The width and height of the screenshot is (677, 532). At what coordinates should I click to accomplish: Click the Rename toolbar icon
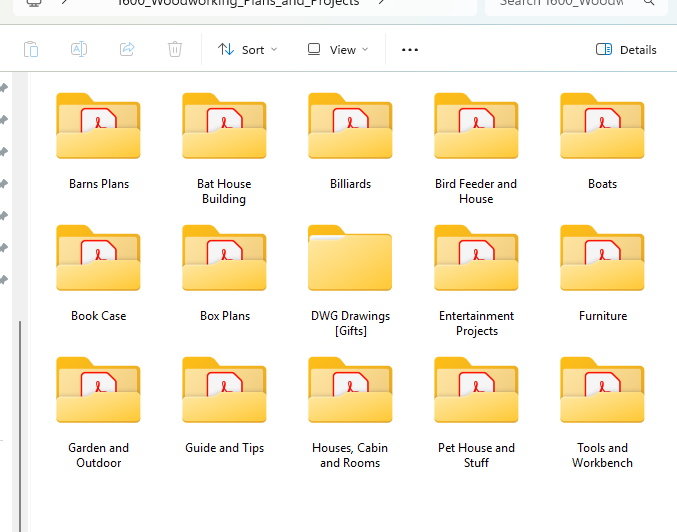coord(79,49)
